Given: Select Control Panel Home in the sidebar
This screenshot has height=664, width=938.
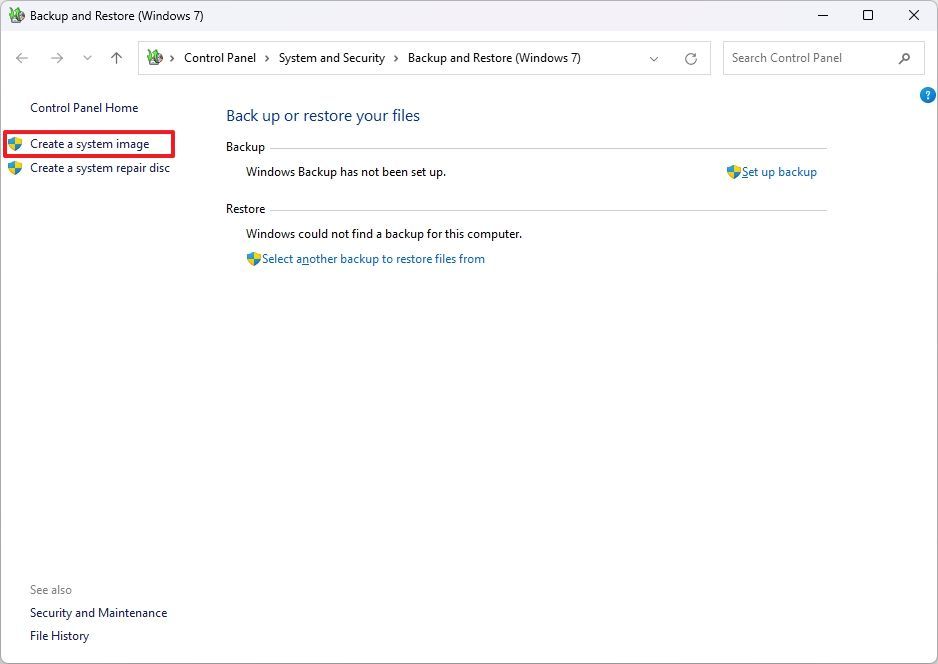Looking at the screenshot, I should point(84,108).
